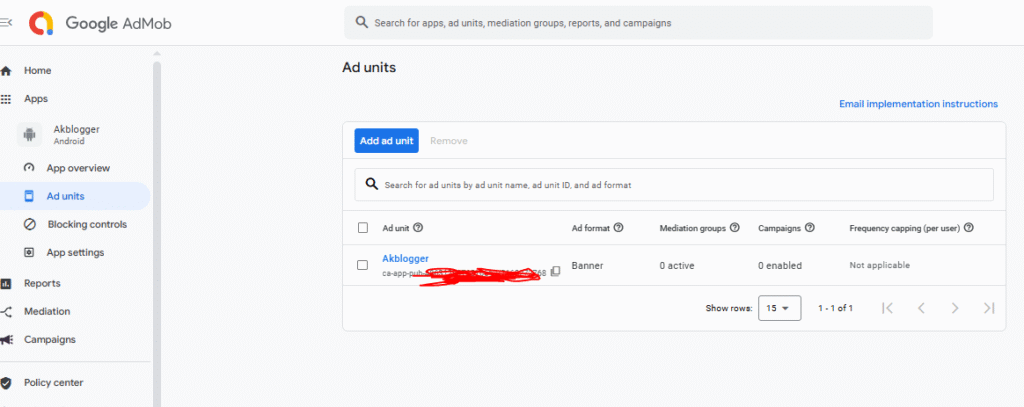Image resolution: width=1024 pixels, height=407 pixels.
Task: Open help tooltip beside Ad format column
Action: [x=618, y=228]
